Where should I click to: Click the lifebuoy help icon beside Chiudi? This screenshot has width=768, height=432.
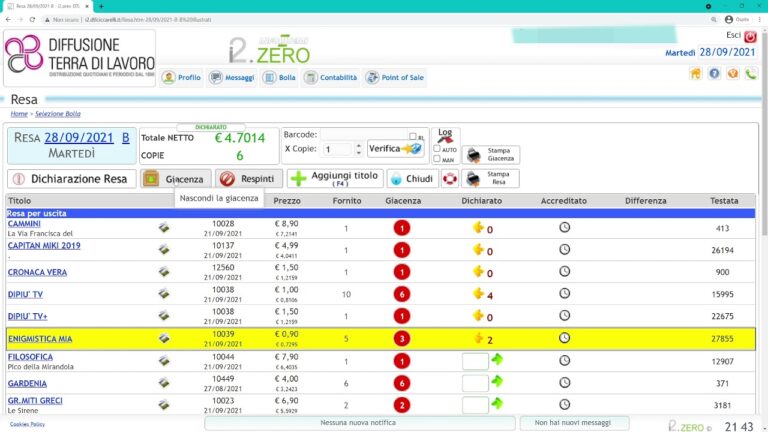click(x=450, y=179)
